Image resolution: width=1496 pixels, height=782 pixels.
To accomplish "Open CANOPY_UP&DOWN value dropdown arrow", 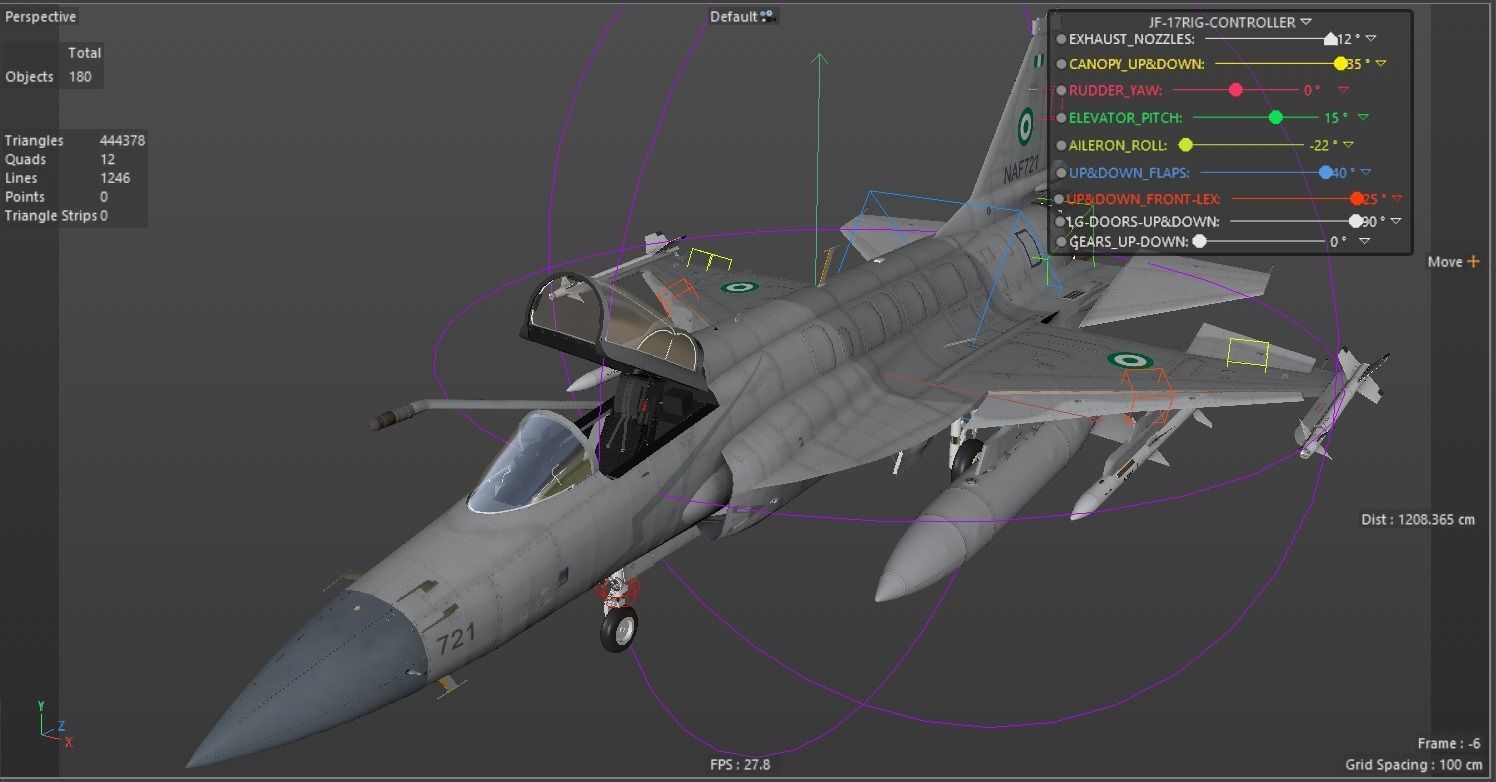I will tap(1381, 64).
